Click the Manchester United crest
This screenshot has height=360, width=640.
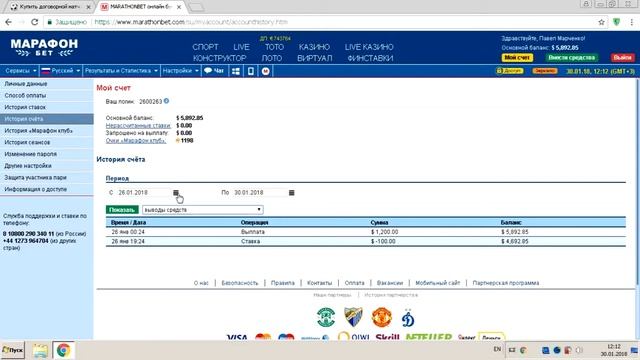(x=382, y=317)
